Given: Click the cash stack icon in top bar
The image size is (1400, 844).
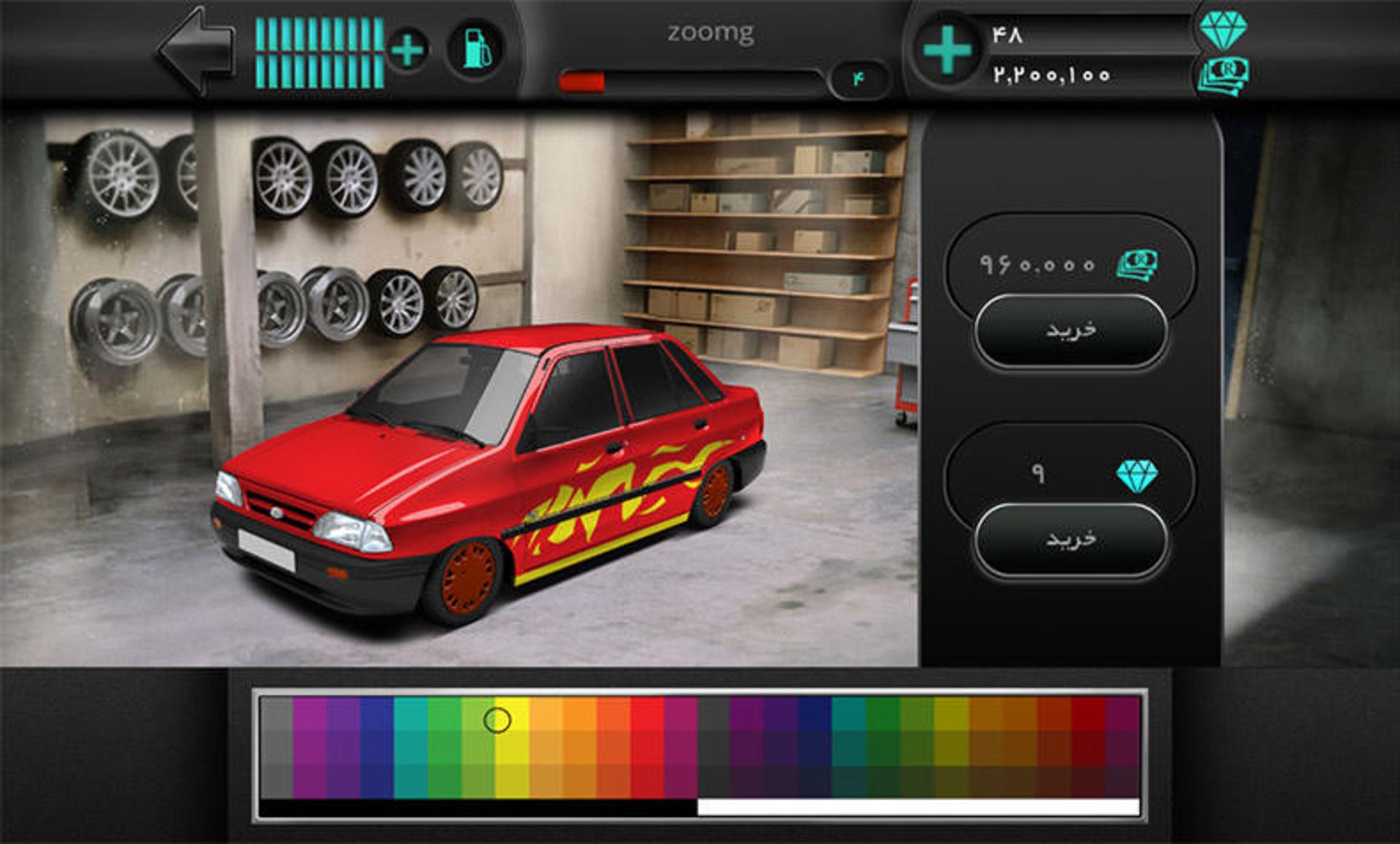Looking at the screenshot, I should tap(1223, 76).
